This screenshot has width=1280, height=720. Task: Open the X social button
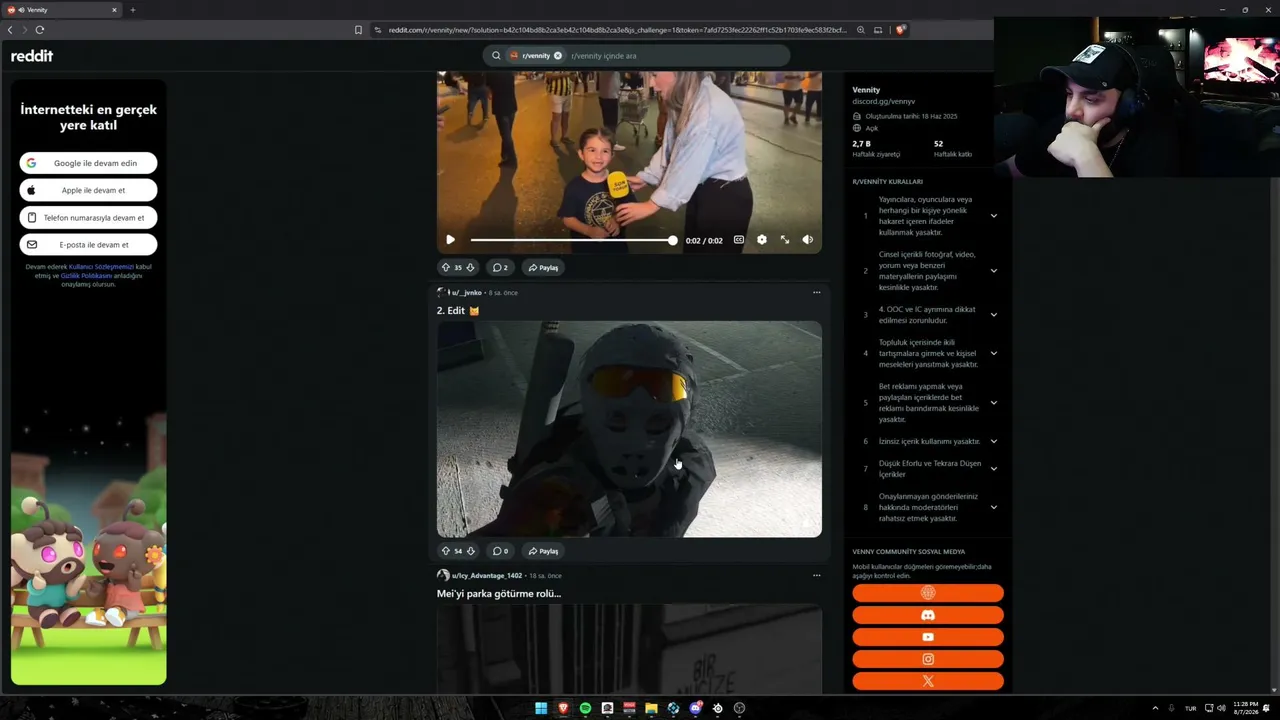(928, 681)
